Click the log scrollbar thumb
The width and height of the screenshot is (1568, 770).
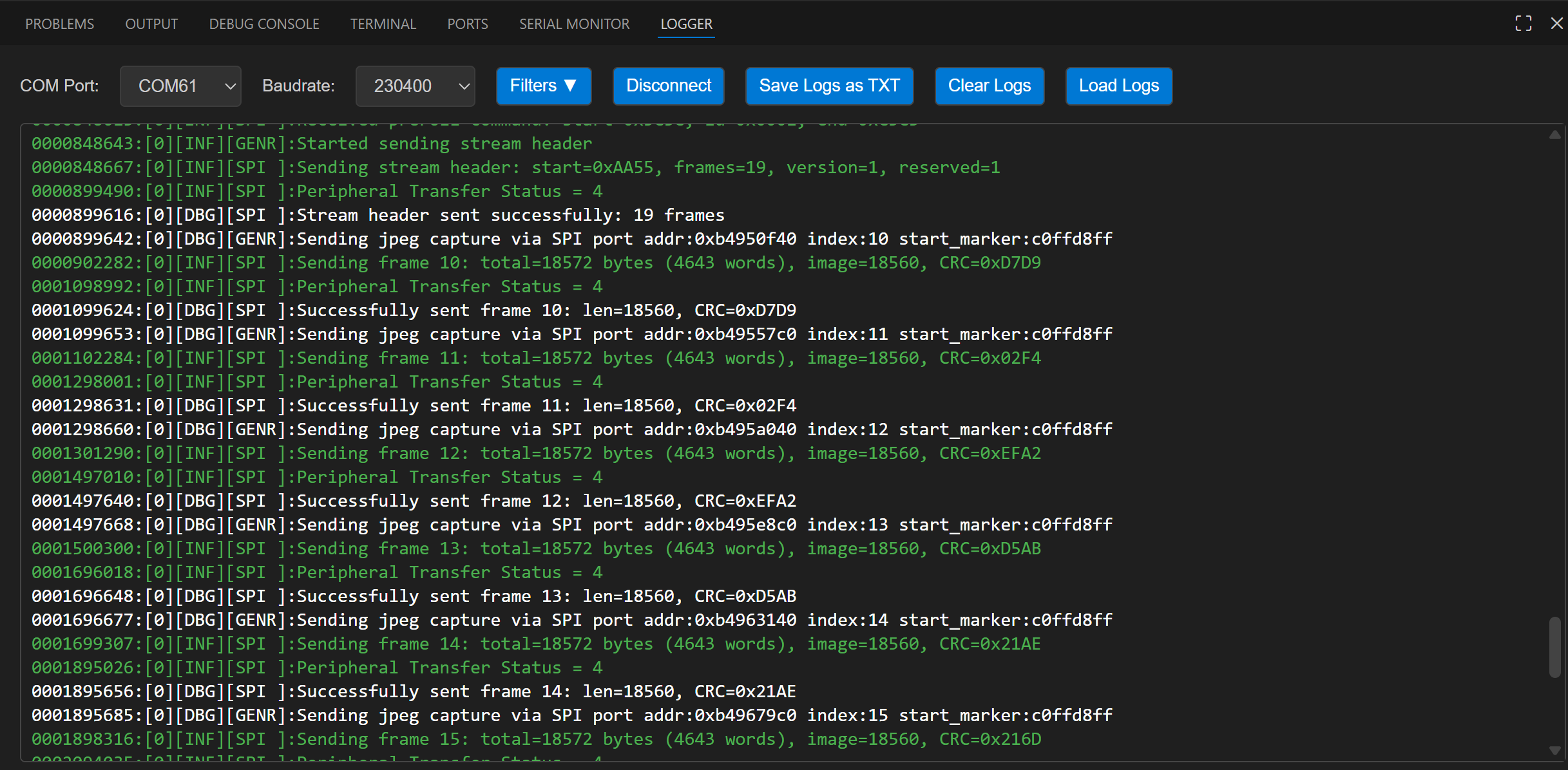[x=1554, y=647]
